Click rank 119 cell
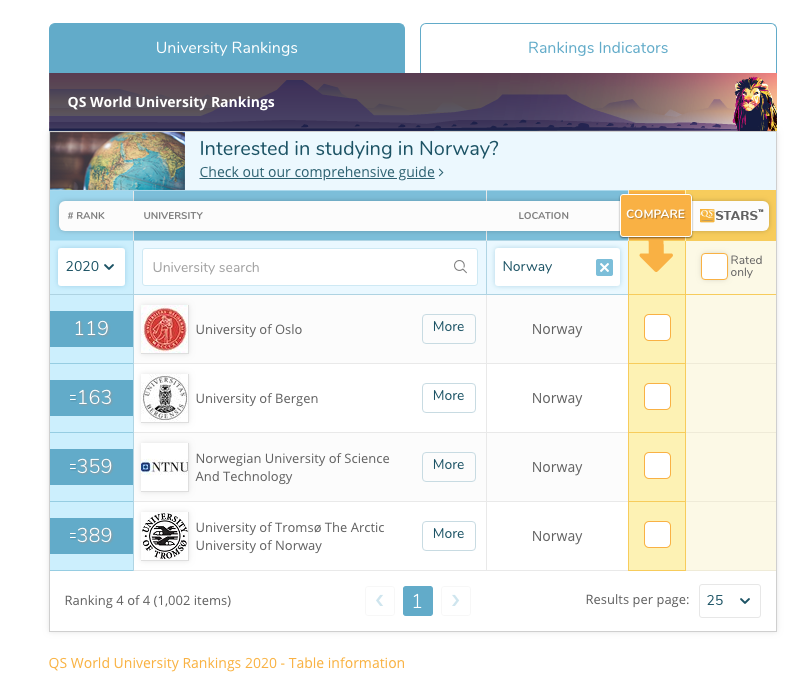This screenshot has height=689, width=802. click(x=92, y=329)
